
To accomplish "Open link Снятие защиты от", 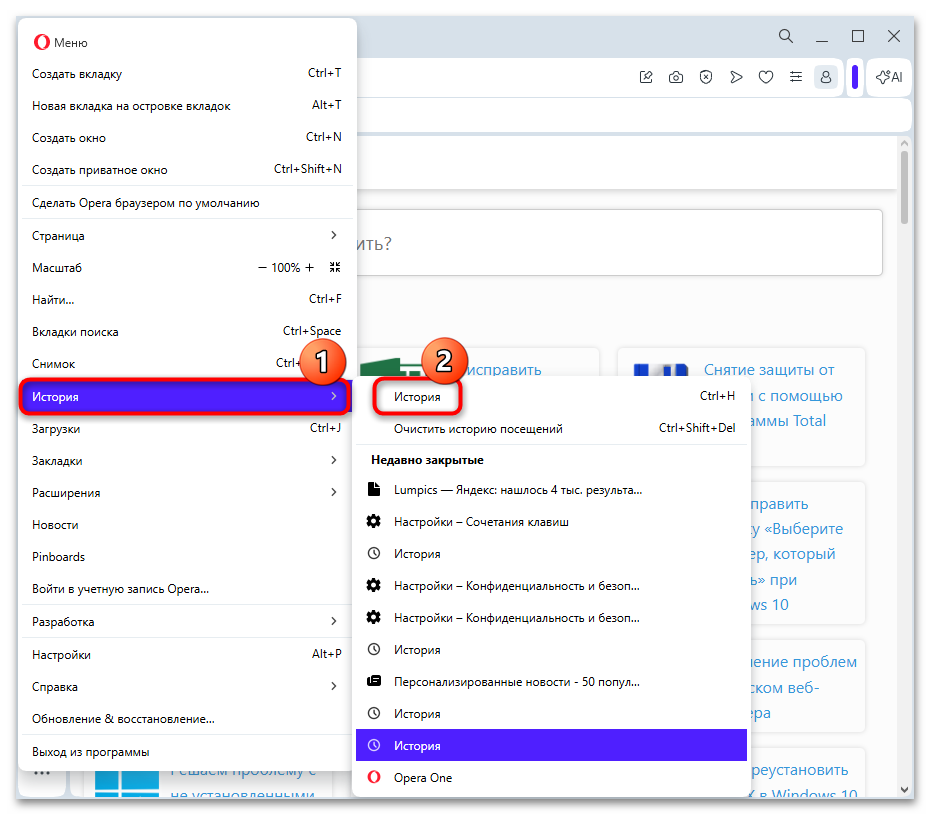I will 769,370.
